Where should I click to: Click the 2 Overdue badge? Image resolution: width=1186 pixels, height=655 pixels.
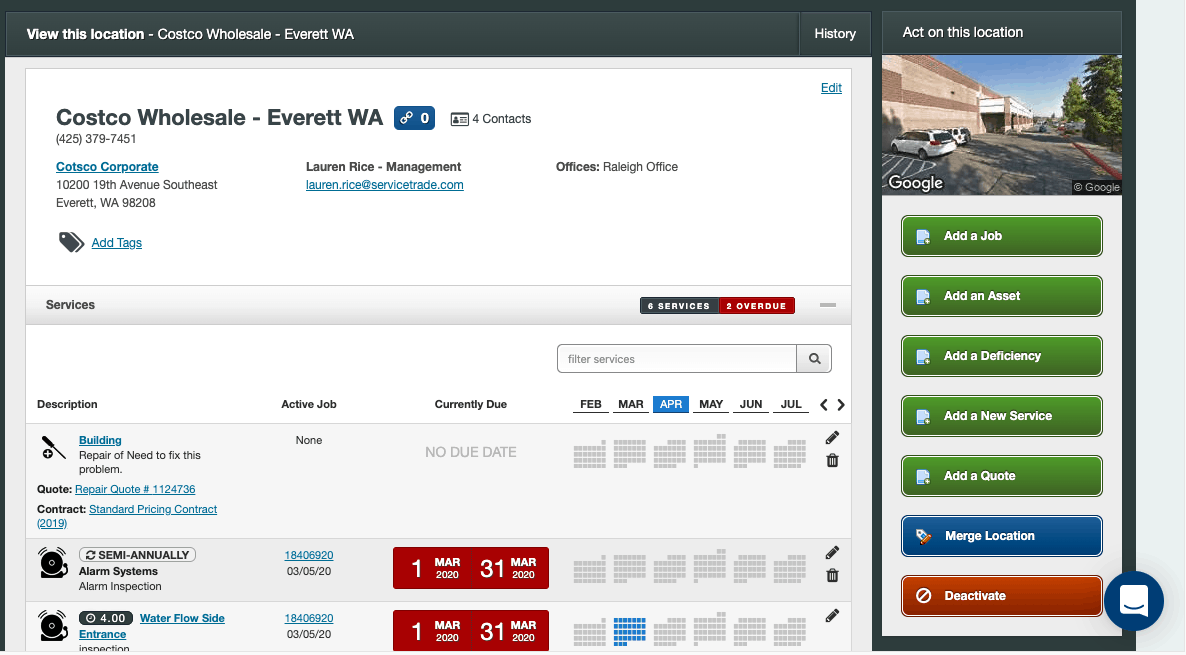(756, 306)
